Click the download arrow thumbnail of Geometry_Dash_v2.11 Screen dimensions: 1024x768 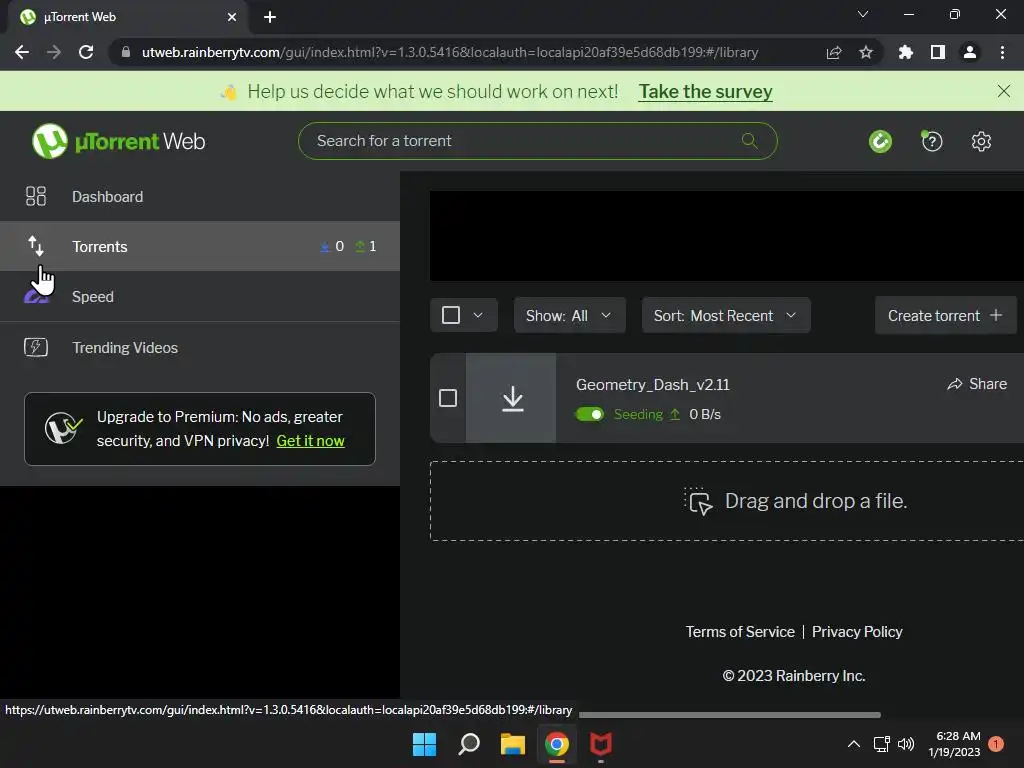click(x=513, y=398)
